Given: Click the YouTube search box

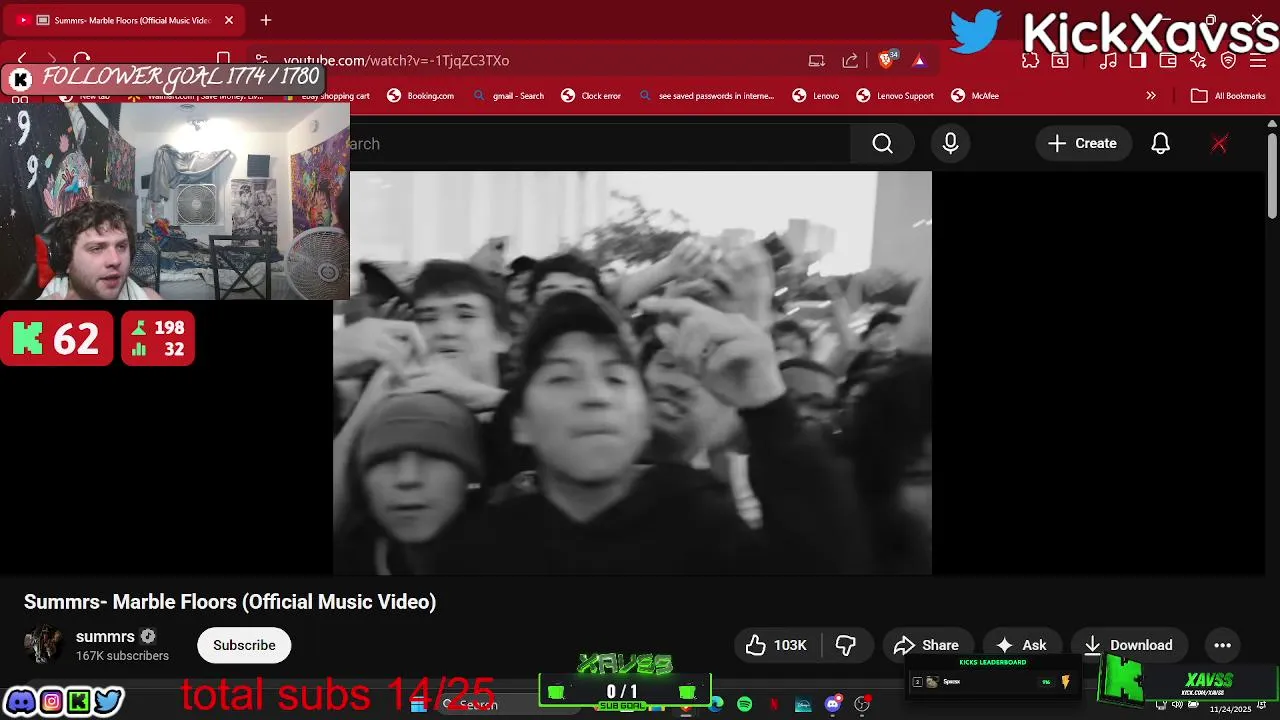Looking at the screenshot, I should click(x=600, y=144).
